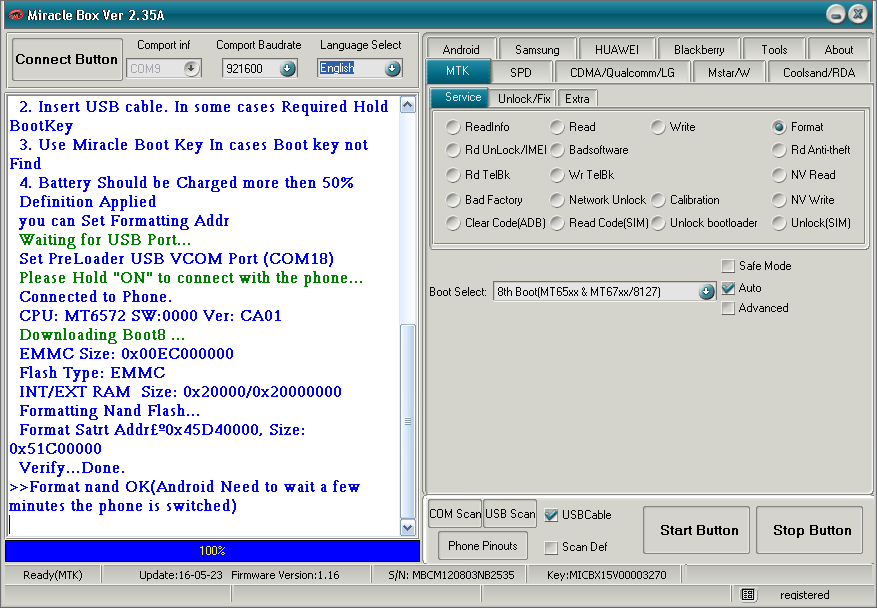Open the About tab
This screenshot has width=877, height=608.
838,49
